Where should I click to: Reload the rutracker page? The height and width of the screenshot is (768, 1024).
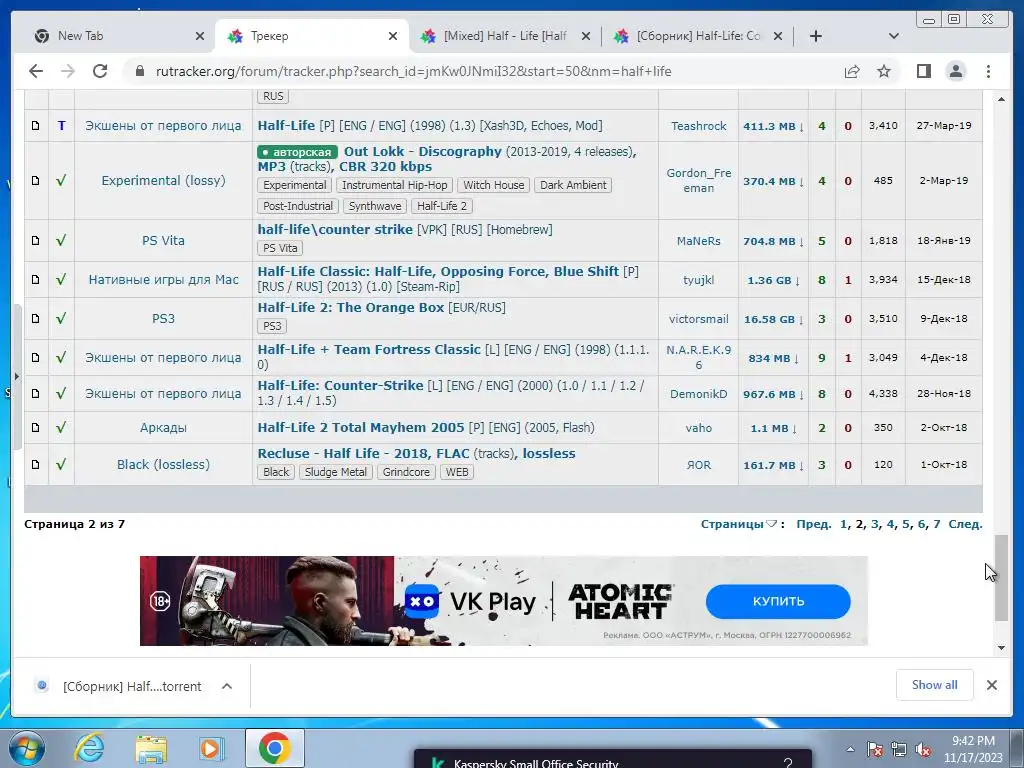(x=100, y=71)
